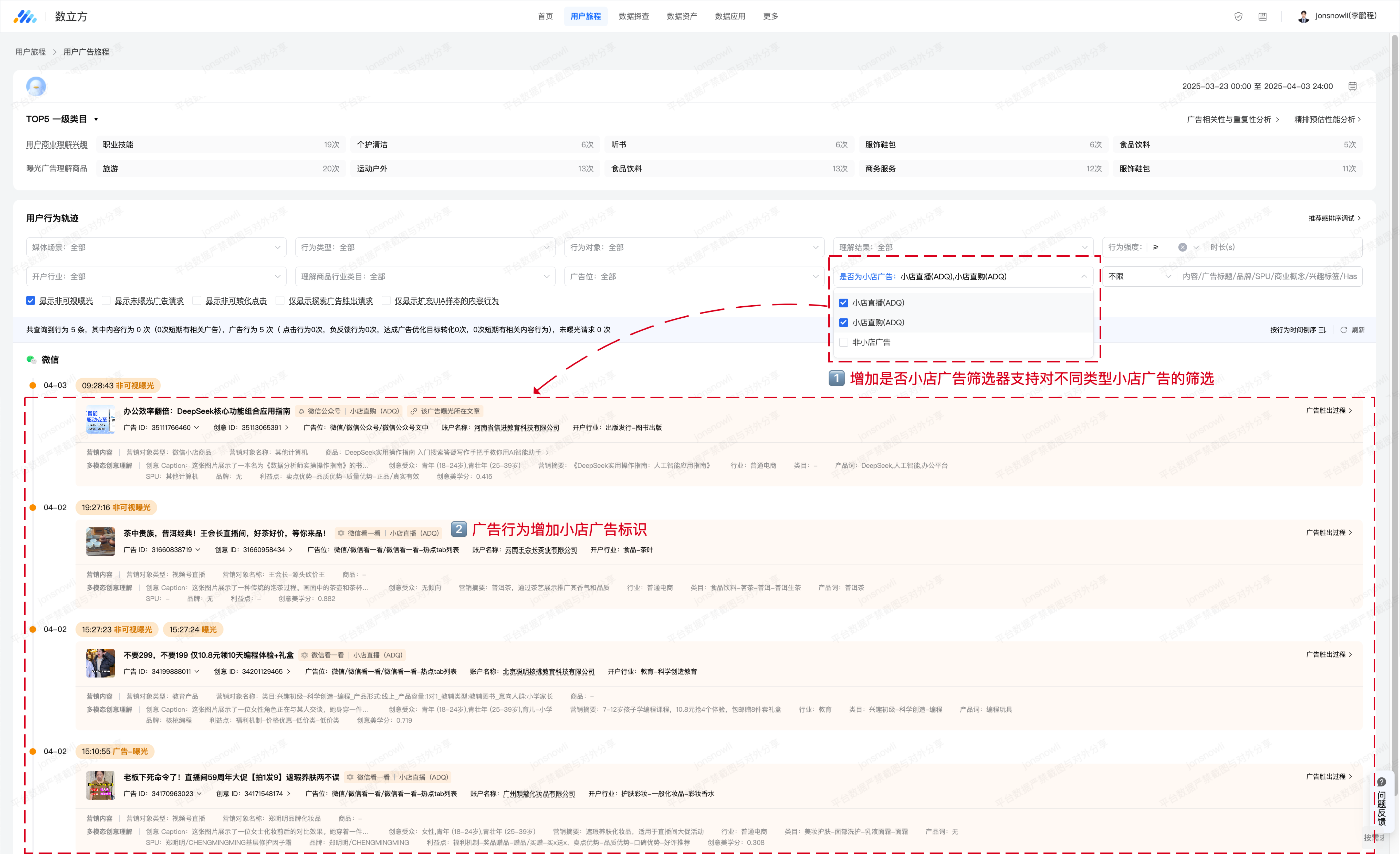Uncheck 小店直播(ADQ) option

point(844,303)
